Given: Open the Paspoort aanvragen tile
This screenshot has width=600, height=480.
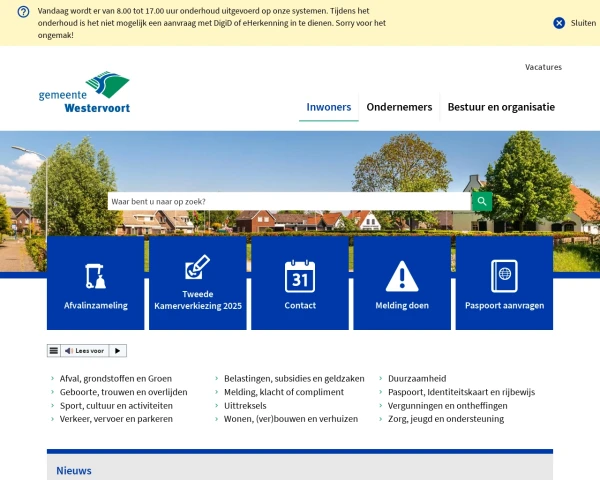Looking at the screenshot, I should (504, 283).
